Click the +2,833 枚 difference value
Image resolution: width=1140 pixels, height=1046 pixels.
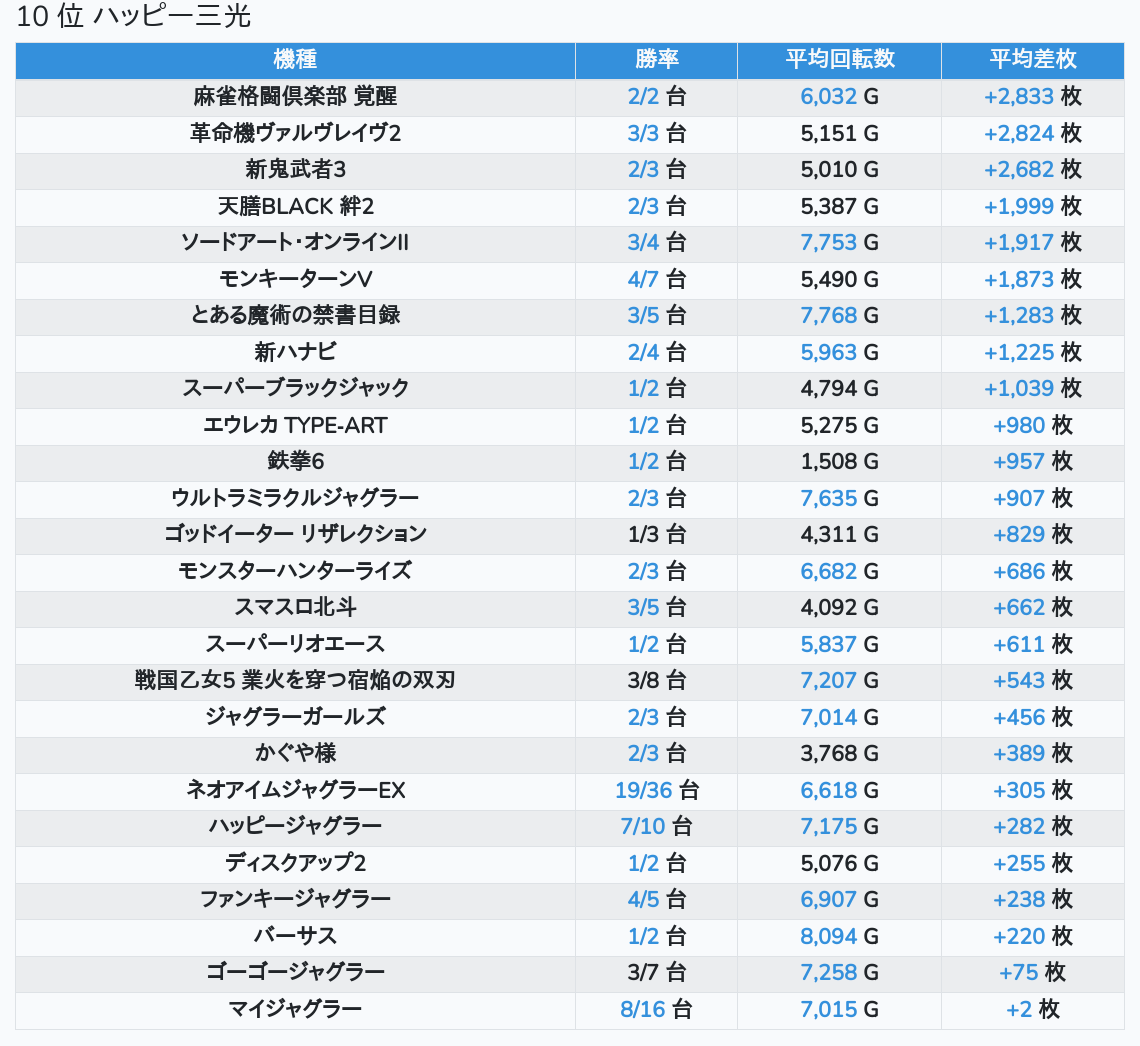coord(1032,97)
